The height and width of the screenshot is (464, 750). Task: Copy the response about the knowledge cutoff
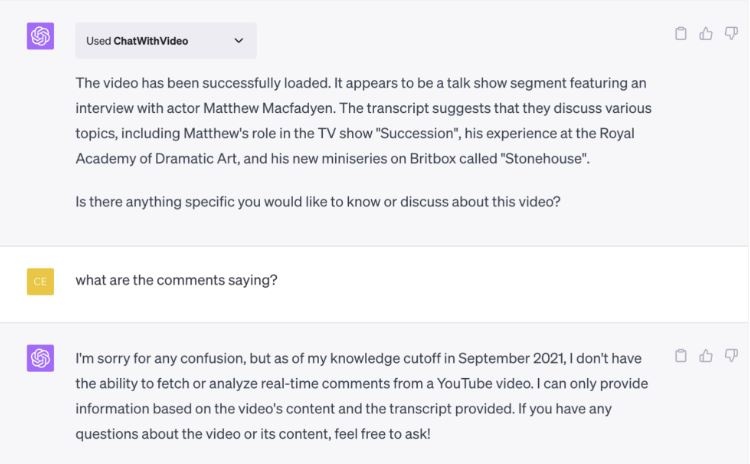[x=681, y=355]
